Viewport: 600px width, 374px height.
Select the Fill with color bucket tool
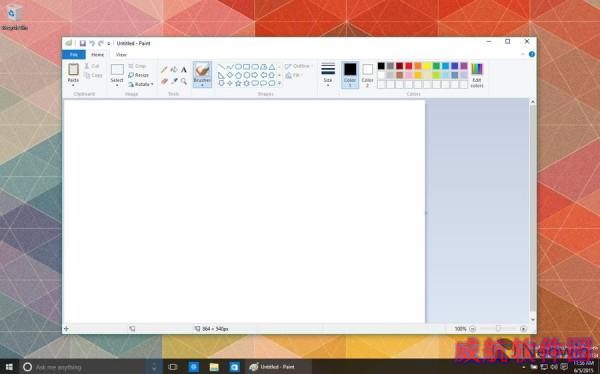coord(174,70)
